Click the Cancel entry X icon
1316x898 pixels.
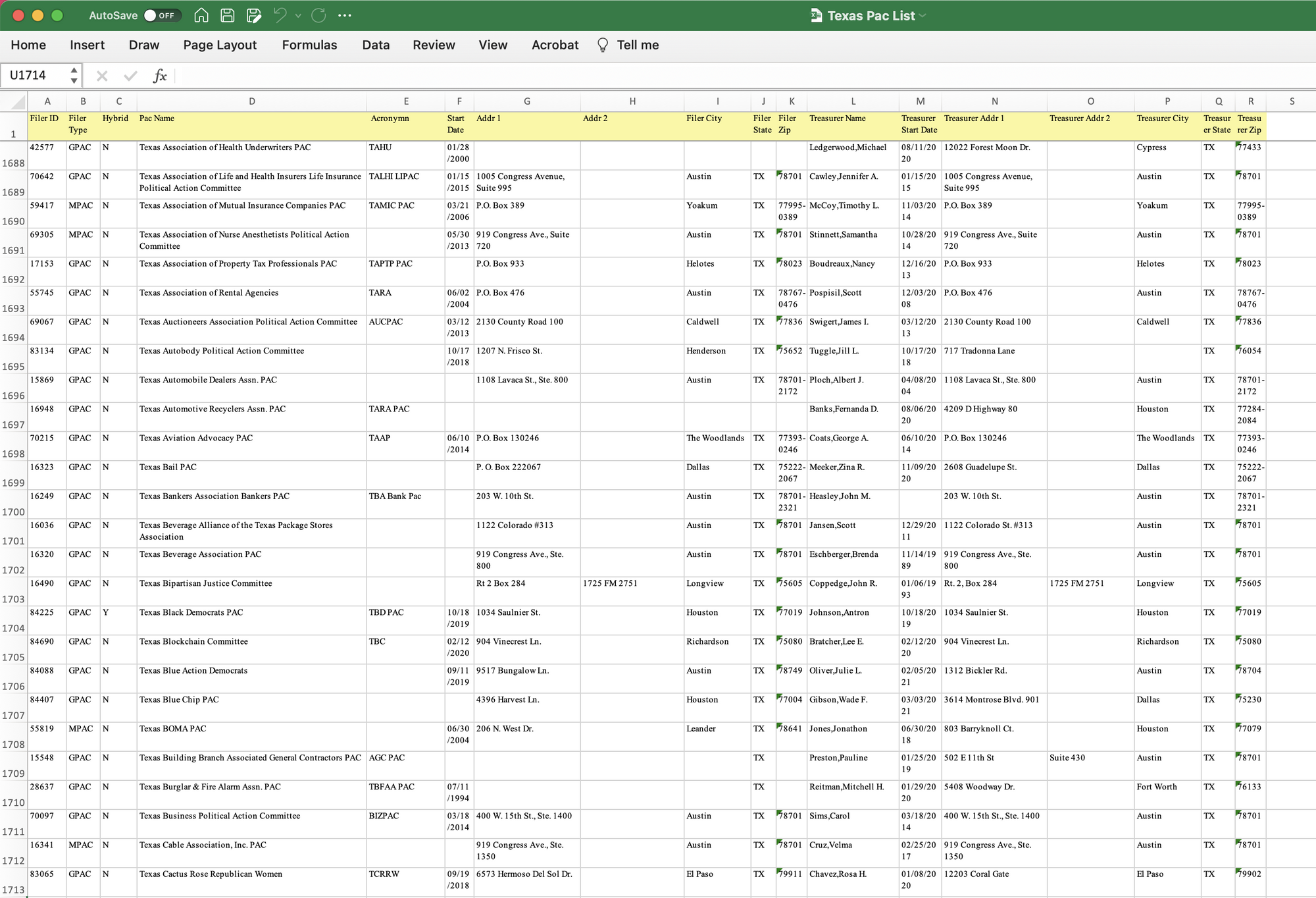(x=102, y=76)
